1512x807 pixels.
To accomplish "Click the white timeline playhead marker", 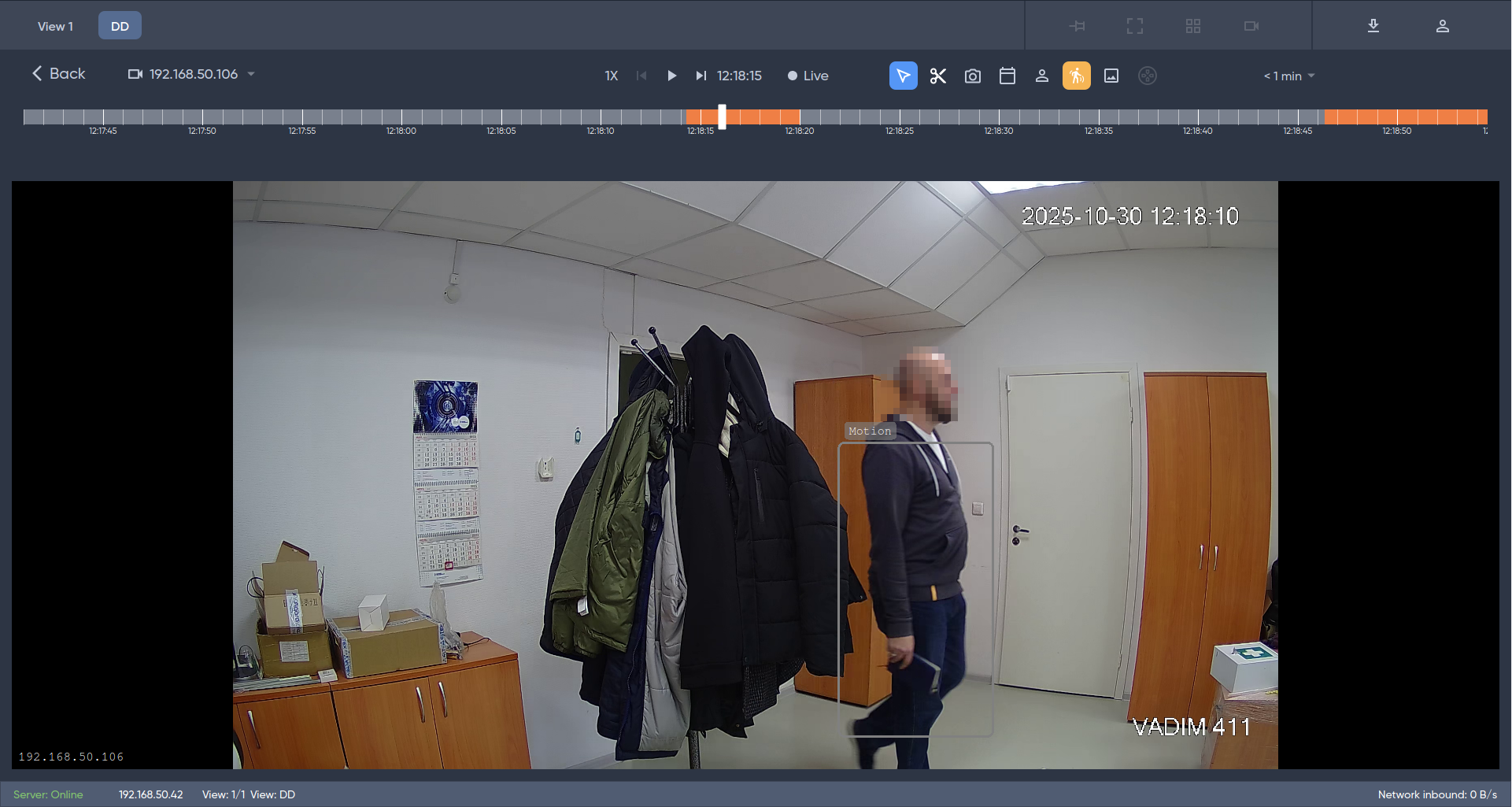I will (722, 117).
